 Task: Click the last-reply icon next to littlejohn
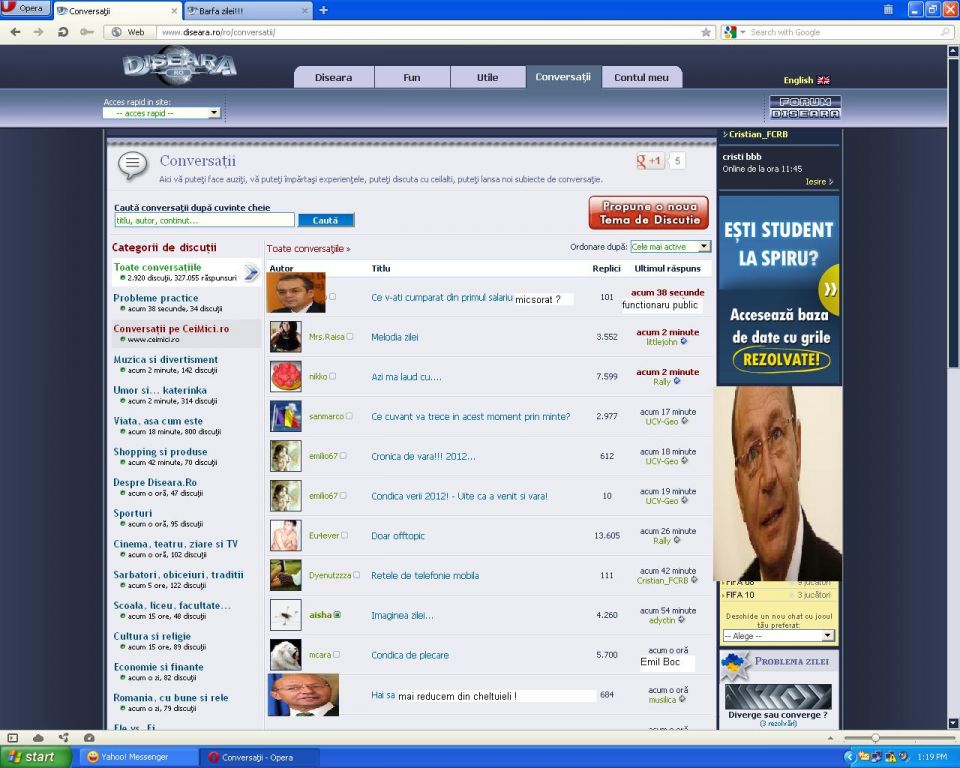[x=684, y=342]
